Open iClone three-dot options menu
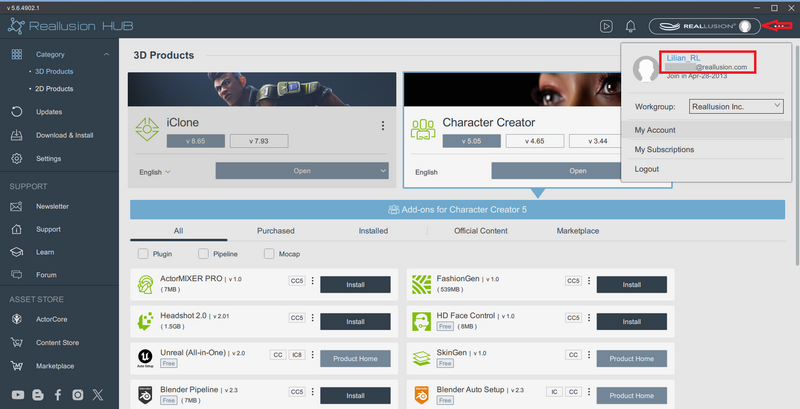The image size is (800, 409). coord(383,125)
